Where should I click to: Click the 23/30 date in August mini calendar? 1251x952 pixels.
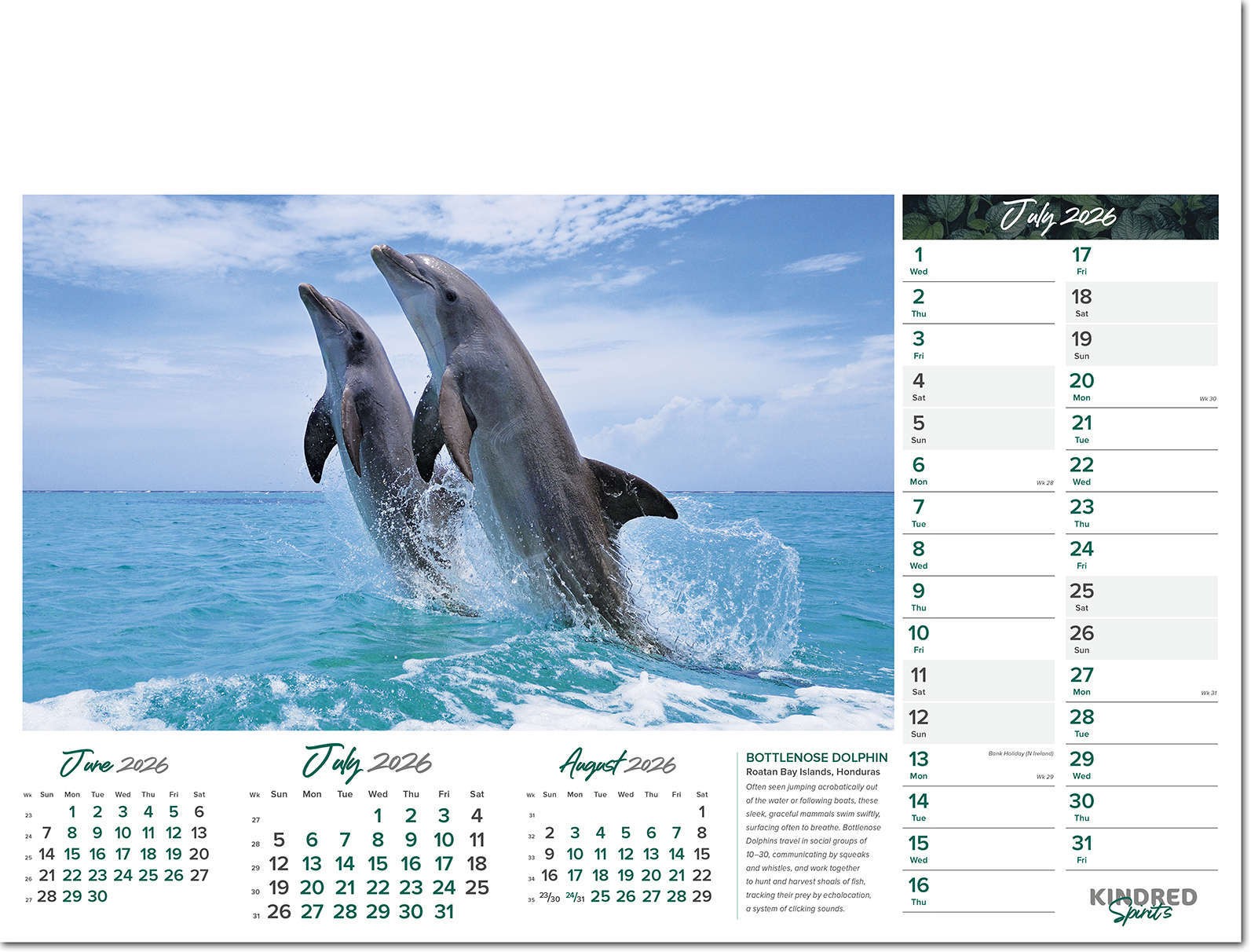[549, 897]
